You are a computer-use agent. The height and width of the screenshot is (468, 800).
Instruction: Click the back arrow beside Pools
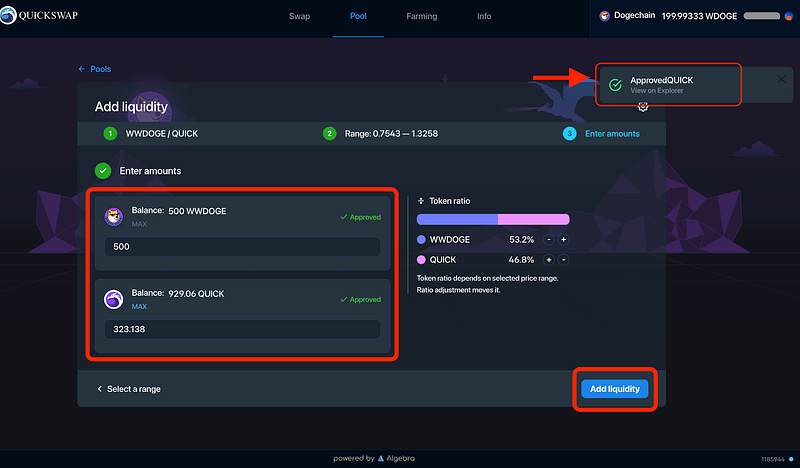click(82, 69)
